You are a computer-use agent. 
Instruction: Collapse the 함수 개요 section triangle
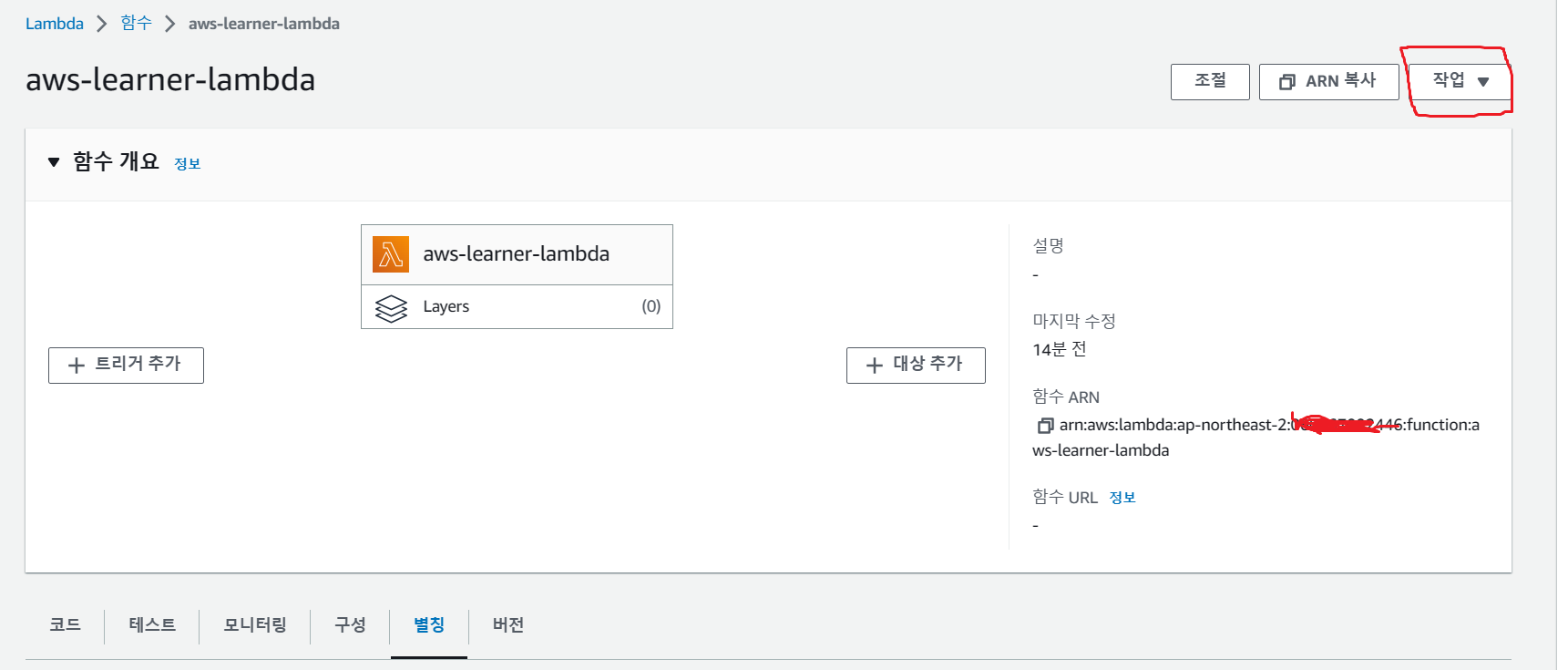(x=54, y=162)
